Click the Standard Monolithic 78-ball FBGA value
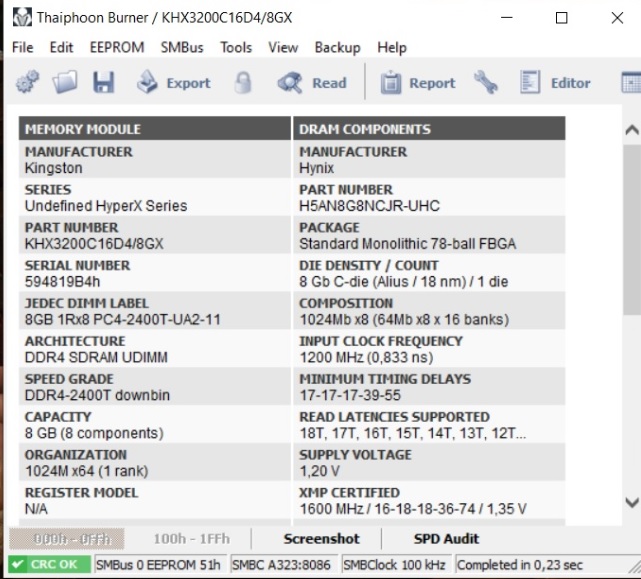This screenshot has width=641, height=579. coord(408,244)
